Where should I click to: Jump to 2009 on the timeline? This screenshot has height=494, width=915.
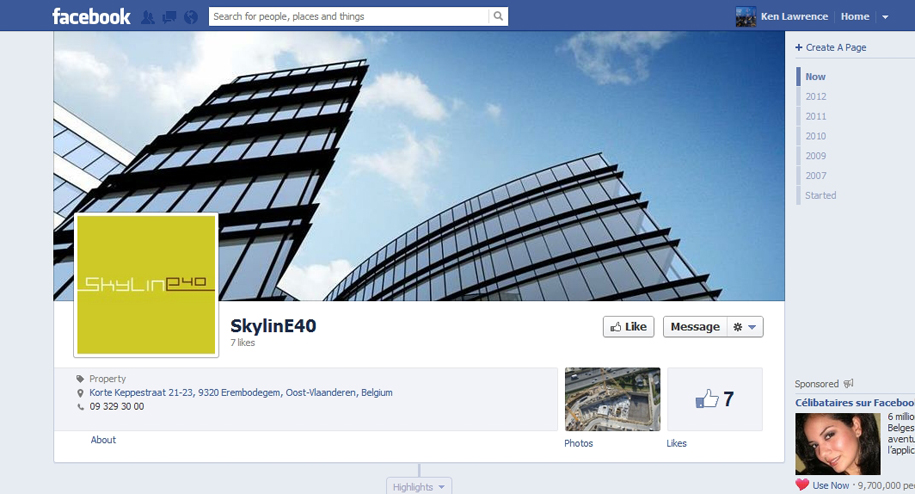[816, 156]
